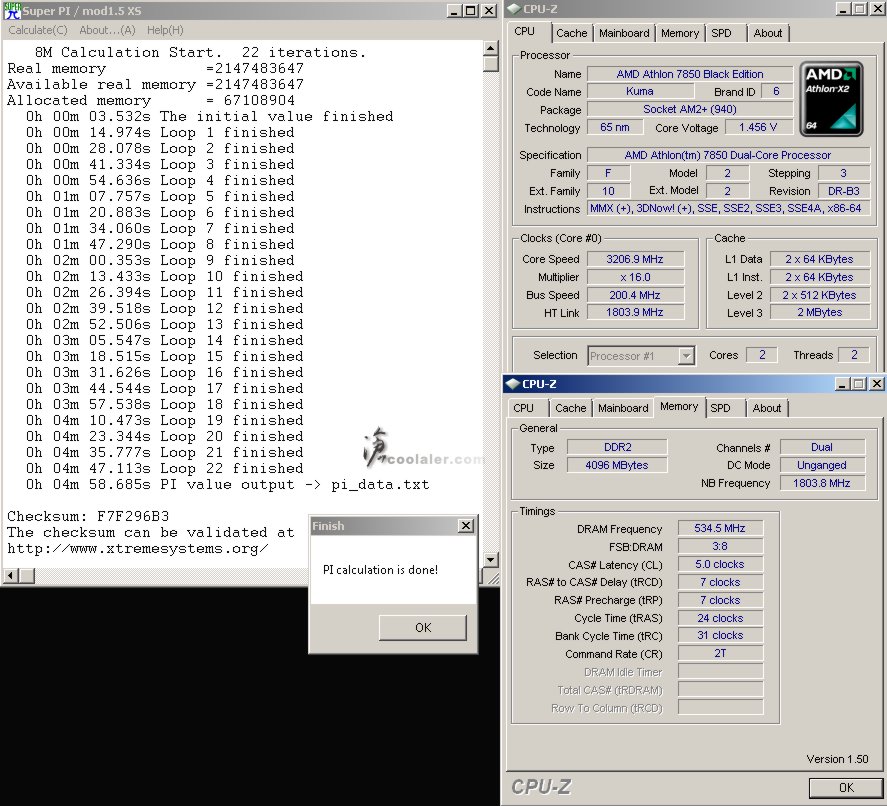The width and height of the screenshot is (887, 806).
Task: Click OK button at bottom of CPU-Z
Action: [846, 788]
